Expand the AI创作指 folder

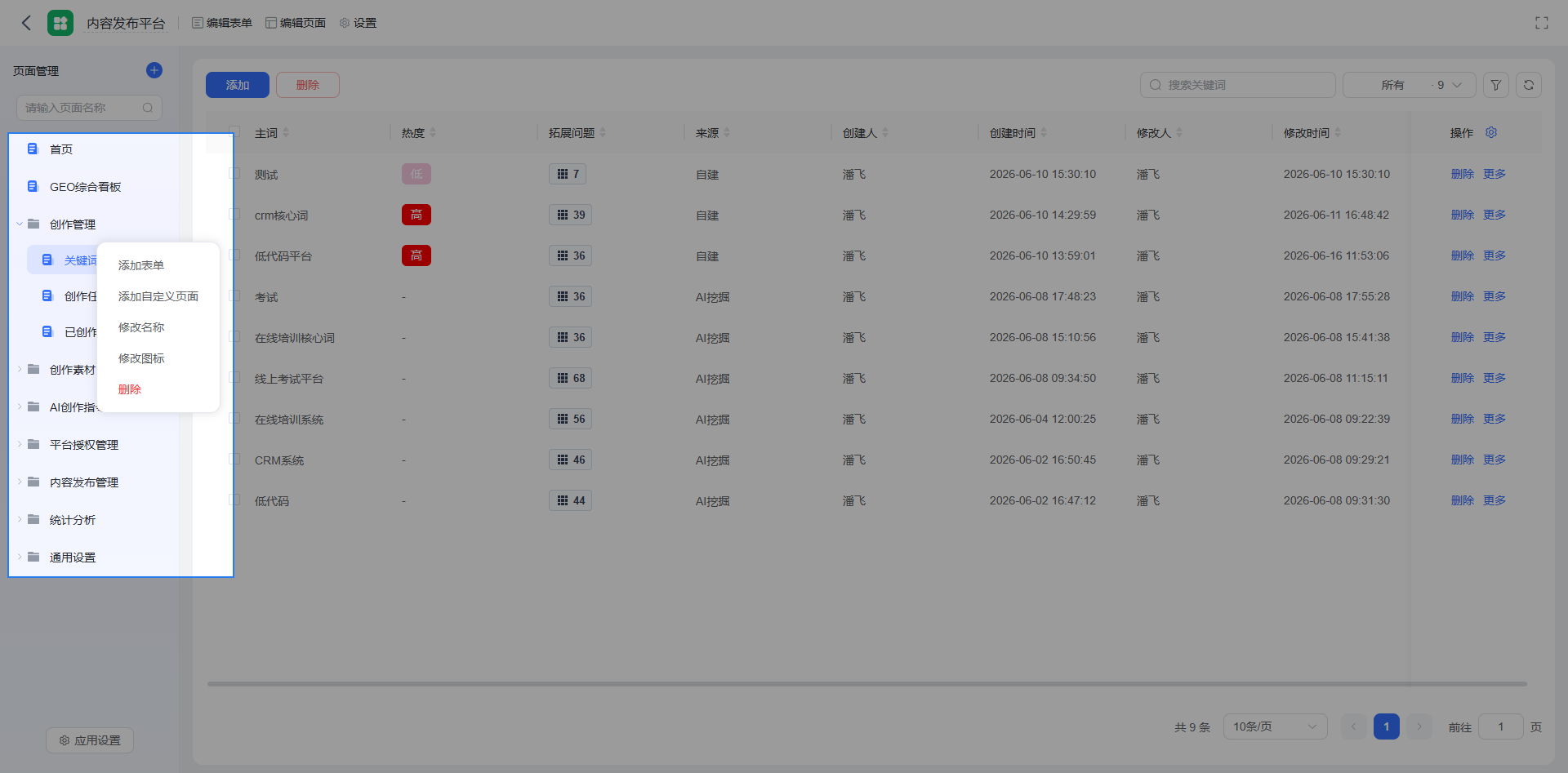click(x=20, y=406)
